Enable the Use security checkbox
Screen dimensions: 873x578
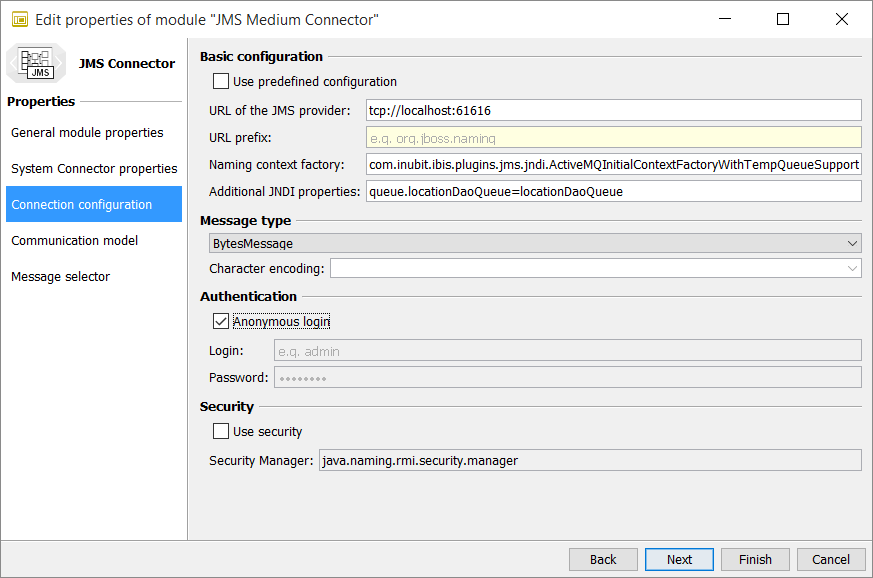[220, 432]
